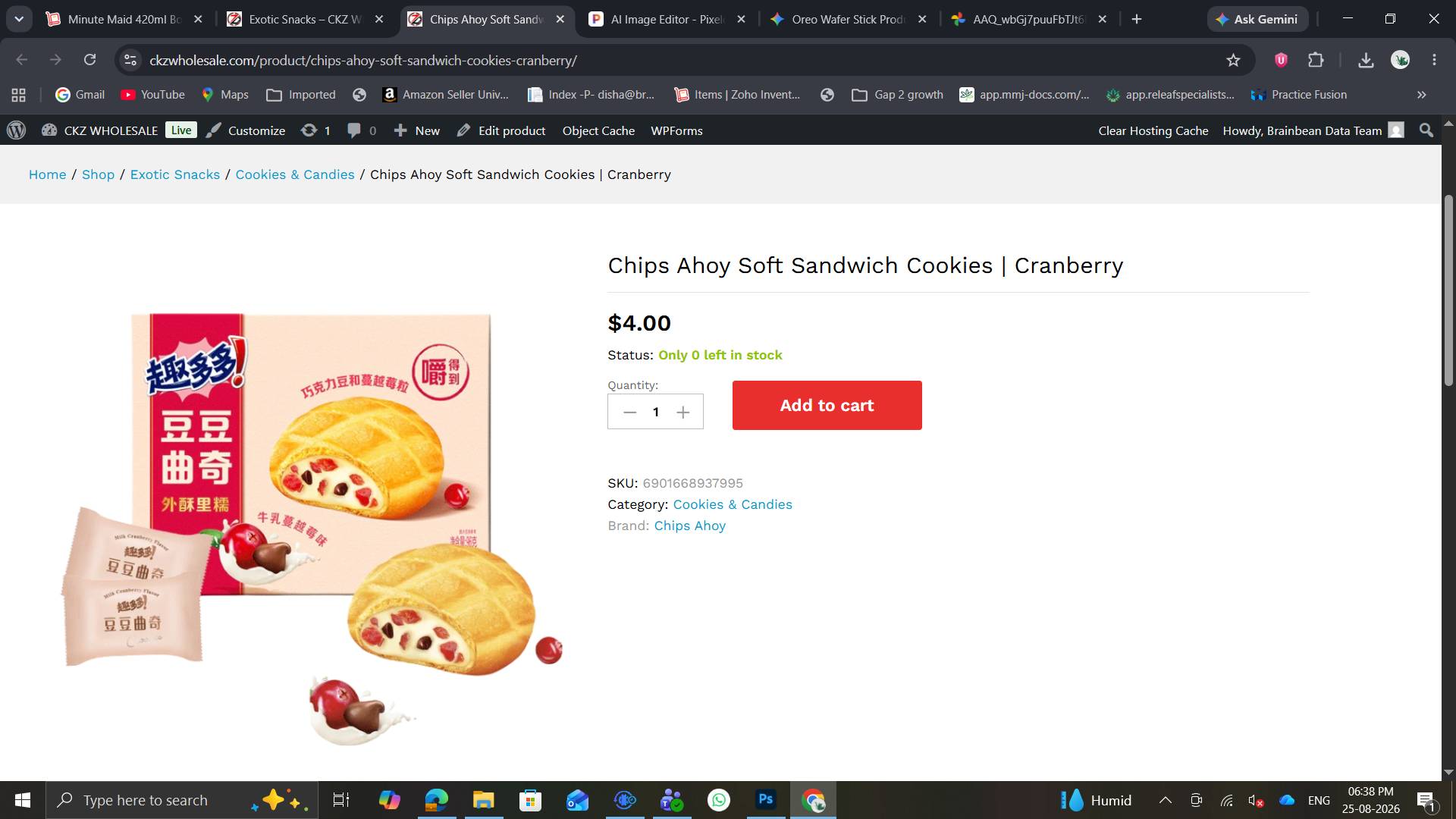The height and width of the screenshot is (819, 1456).
Task: Click the Add to cart button
Action: (827, 405)
